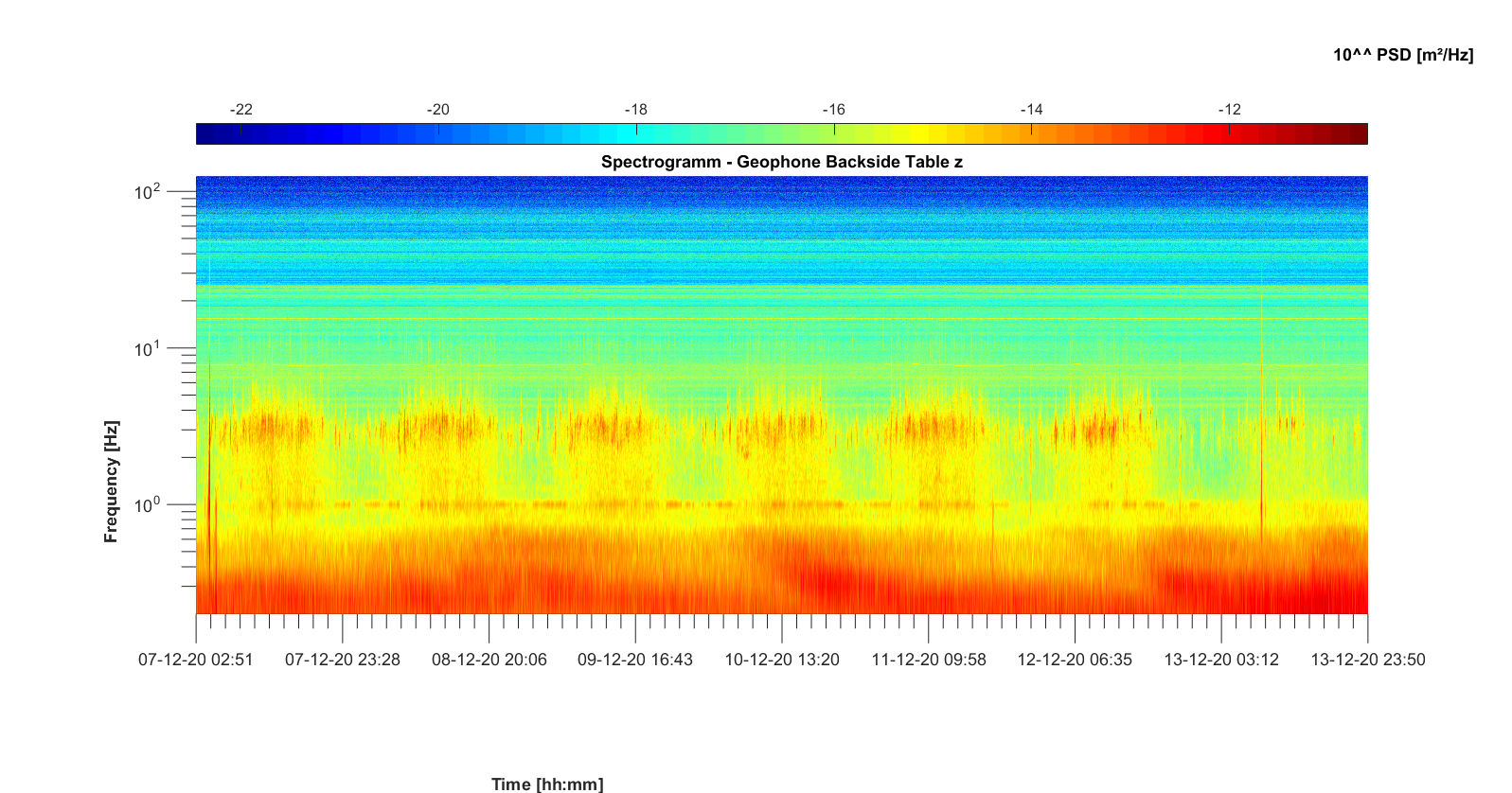Click the time label '07-12-20 02:51'
Viewport: 1512px width, 793px height.
point(196,660)
